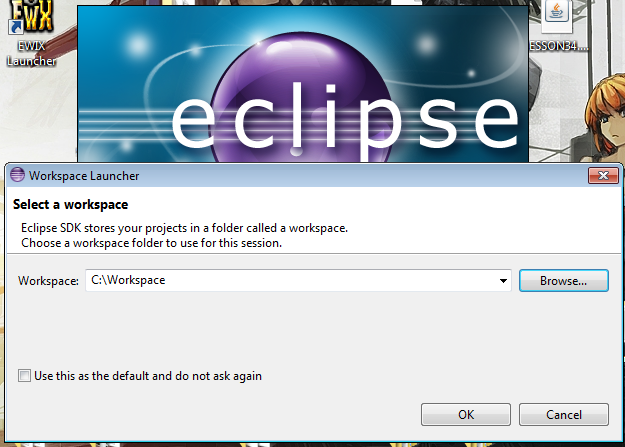Click the 'Select a workspace' heading
Viewport: 625px width, 447px height.
71,205
